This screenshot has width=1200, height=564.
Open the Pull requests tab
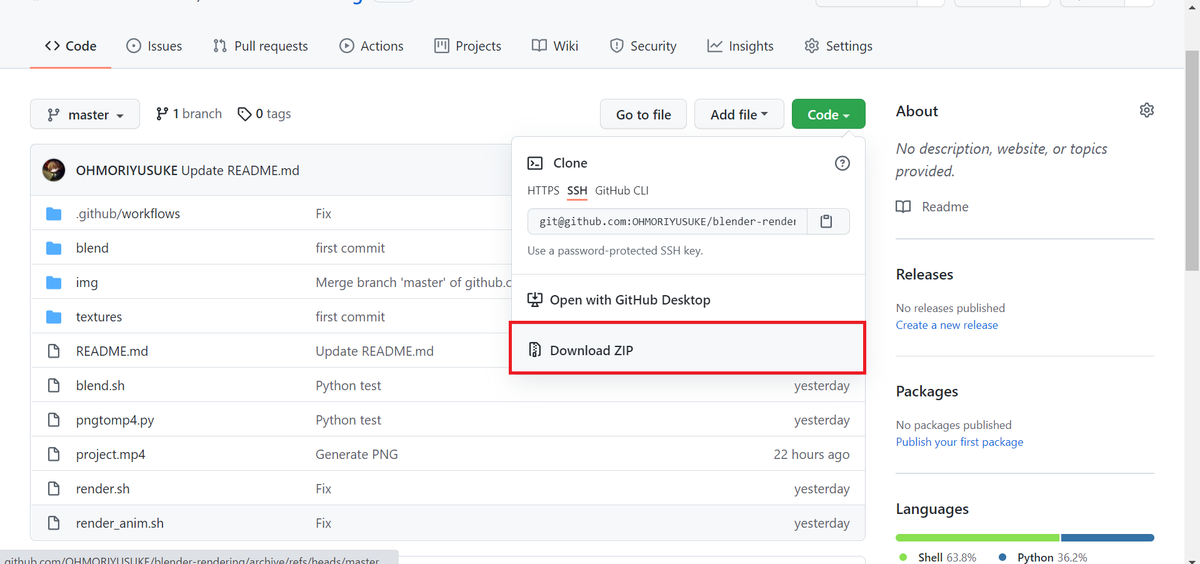[260, 46]
